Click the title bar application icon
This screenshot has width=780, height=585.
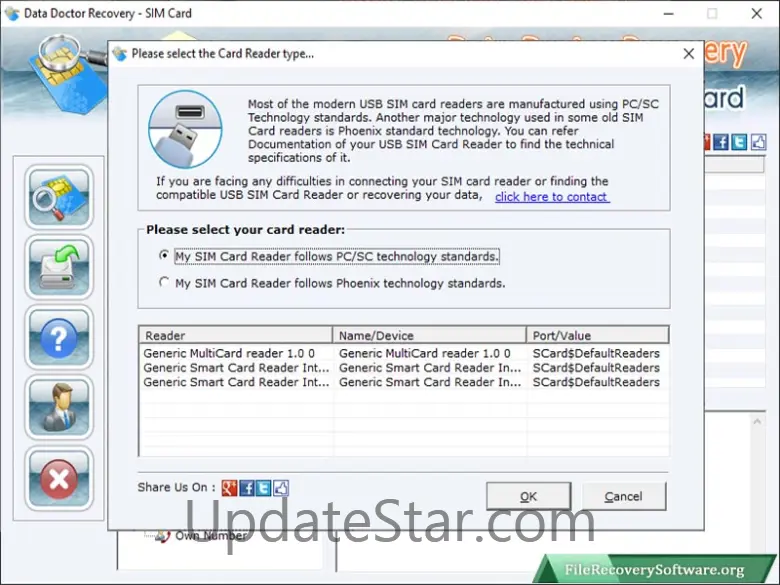point(12,13)
